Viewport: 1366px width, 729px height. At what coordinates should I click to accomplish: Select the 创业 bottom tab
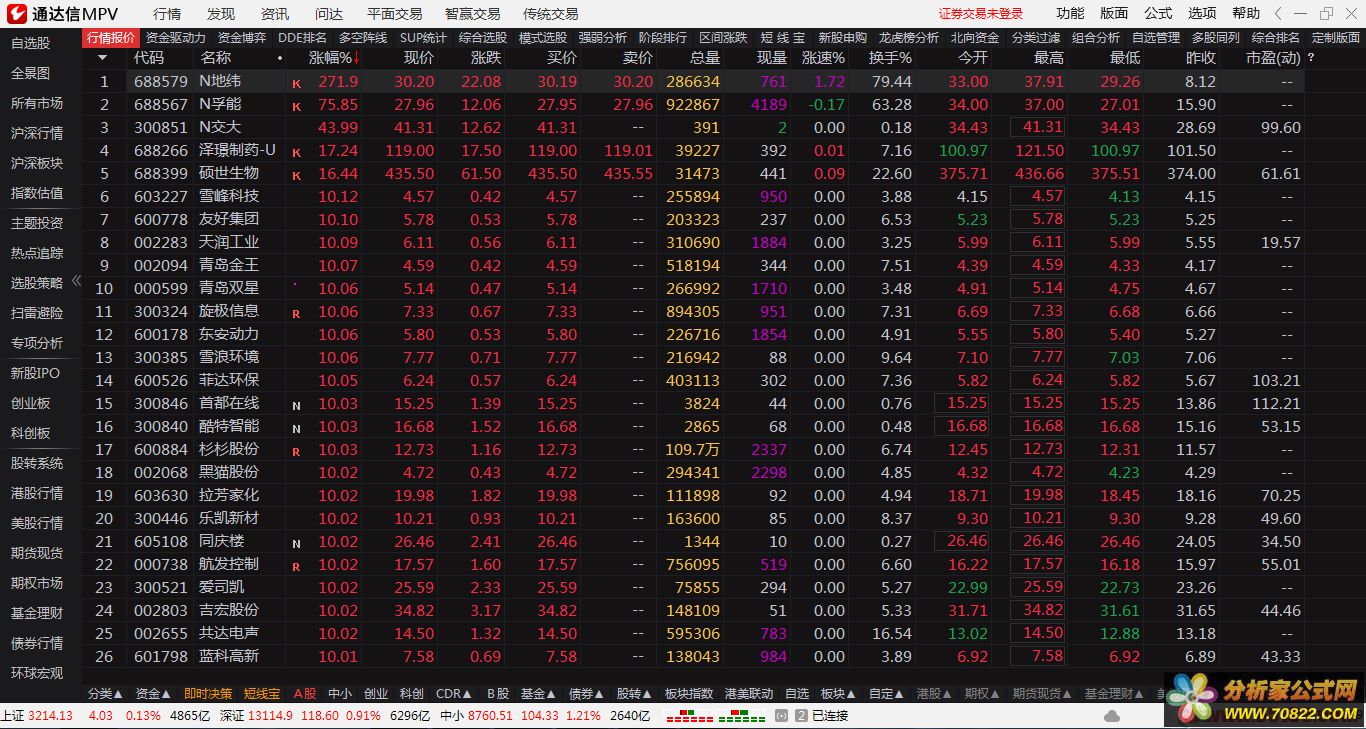[376, 693]
